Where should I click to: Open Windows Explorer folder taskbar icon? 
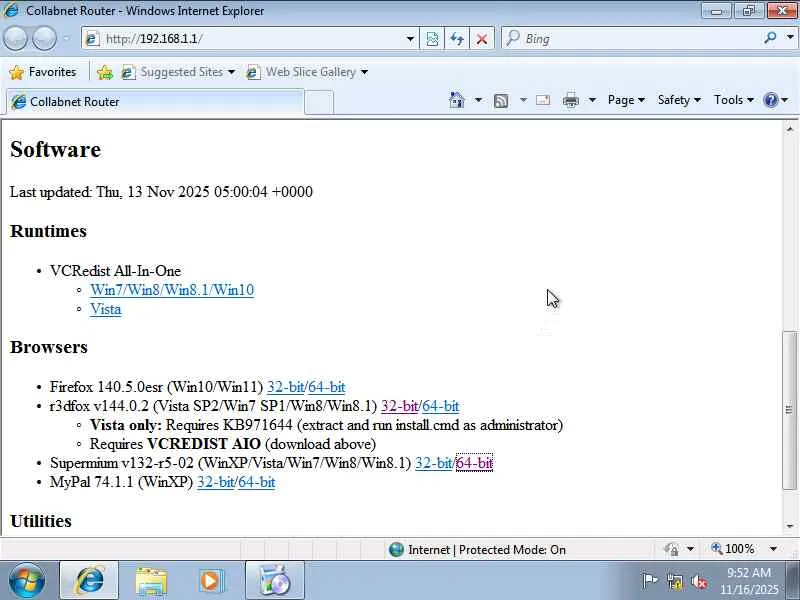151,581
